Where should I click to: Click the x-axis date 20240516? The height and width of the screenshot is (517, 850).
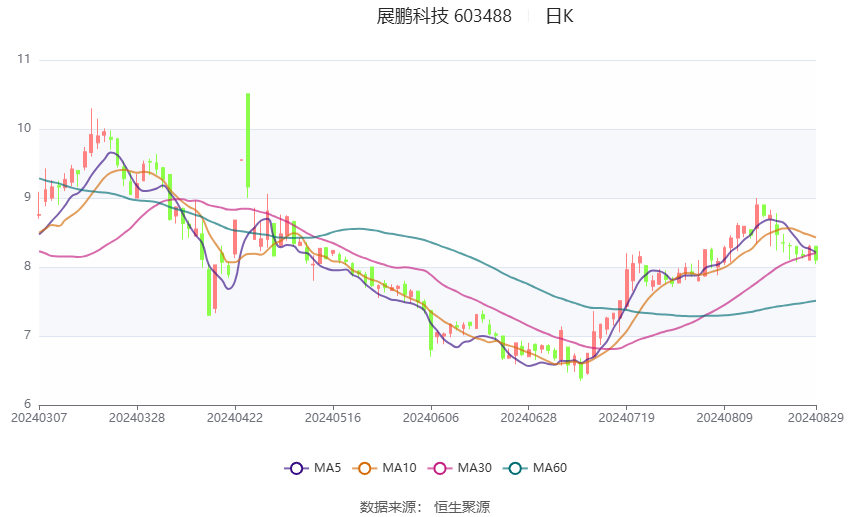tap(333, 418)
